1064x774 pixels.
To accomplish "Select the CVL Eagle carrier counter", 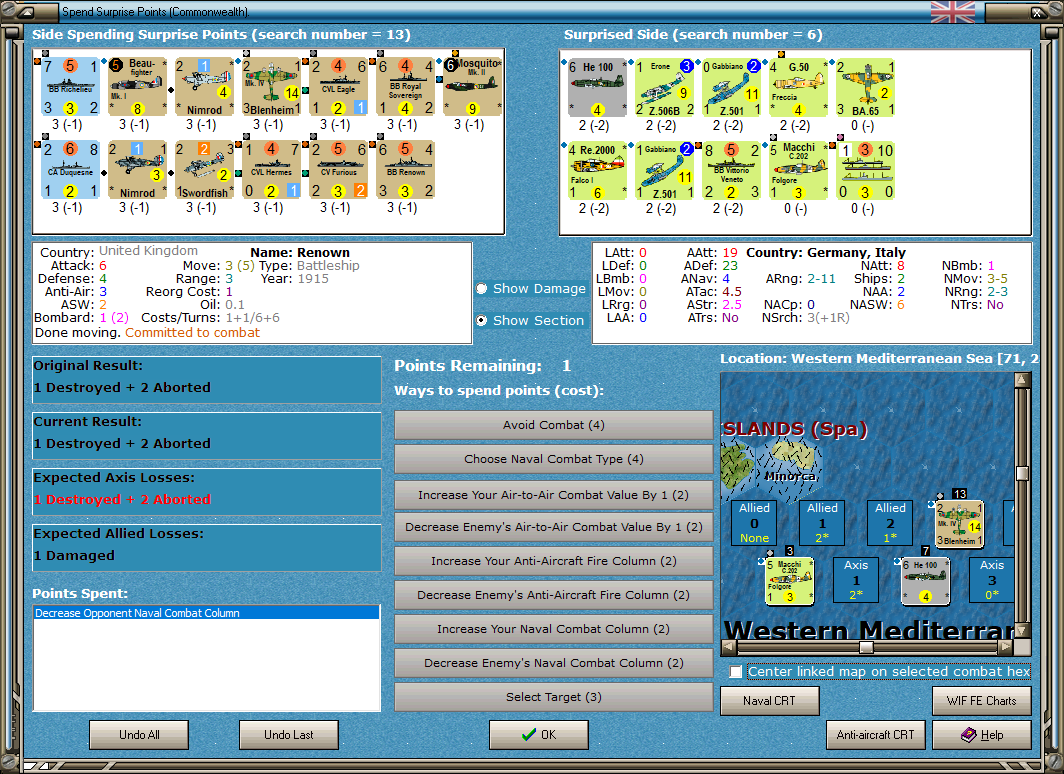I will tap(339, 86).
